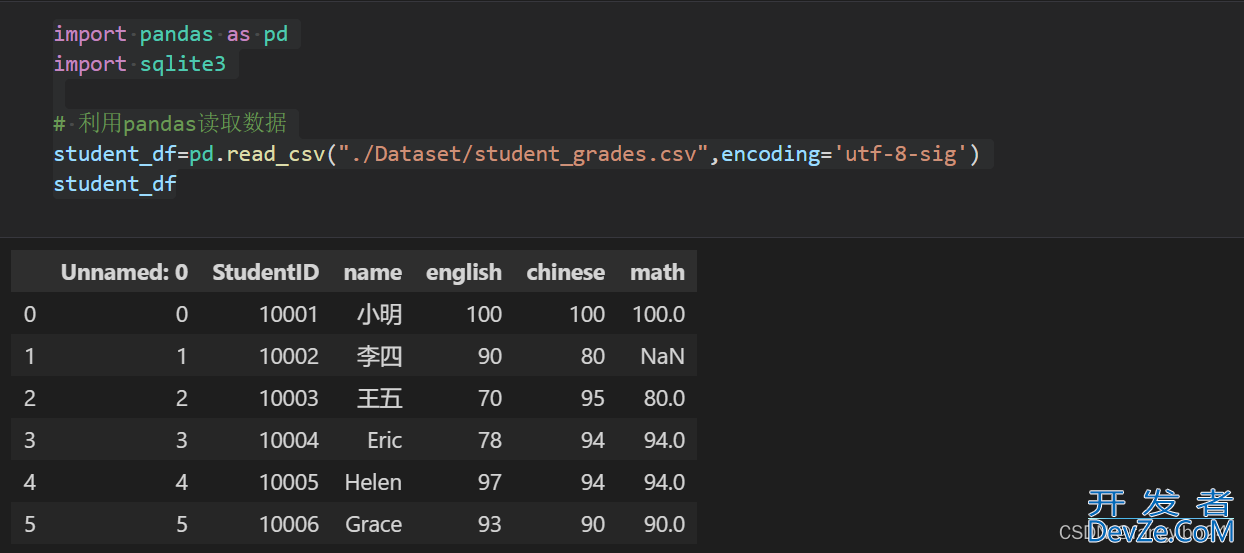Select StudentID cell 10006
Image resolution: width=1244 pixels, height=553 pixels.
point(289,524)
